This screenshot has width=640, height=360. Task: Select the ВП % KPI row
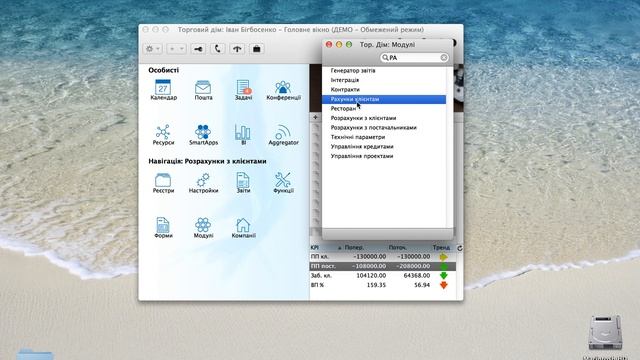[x=383, y=285]
